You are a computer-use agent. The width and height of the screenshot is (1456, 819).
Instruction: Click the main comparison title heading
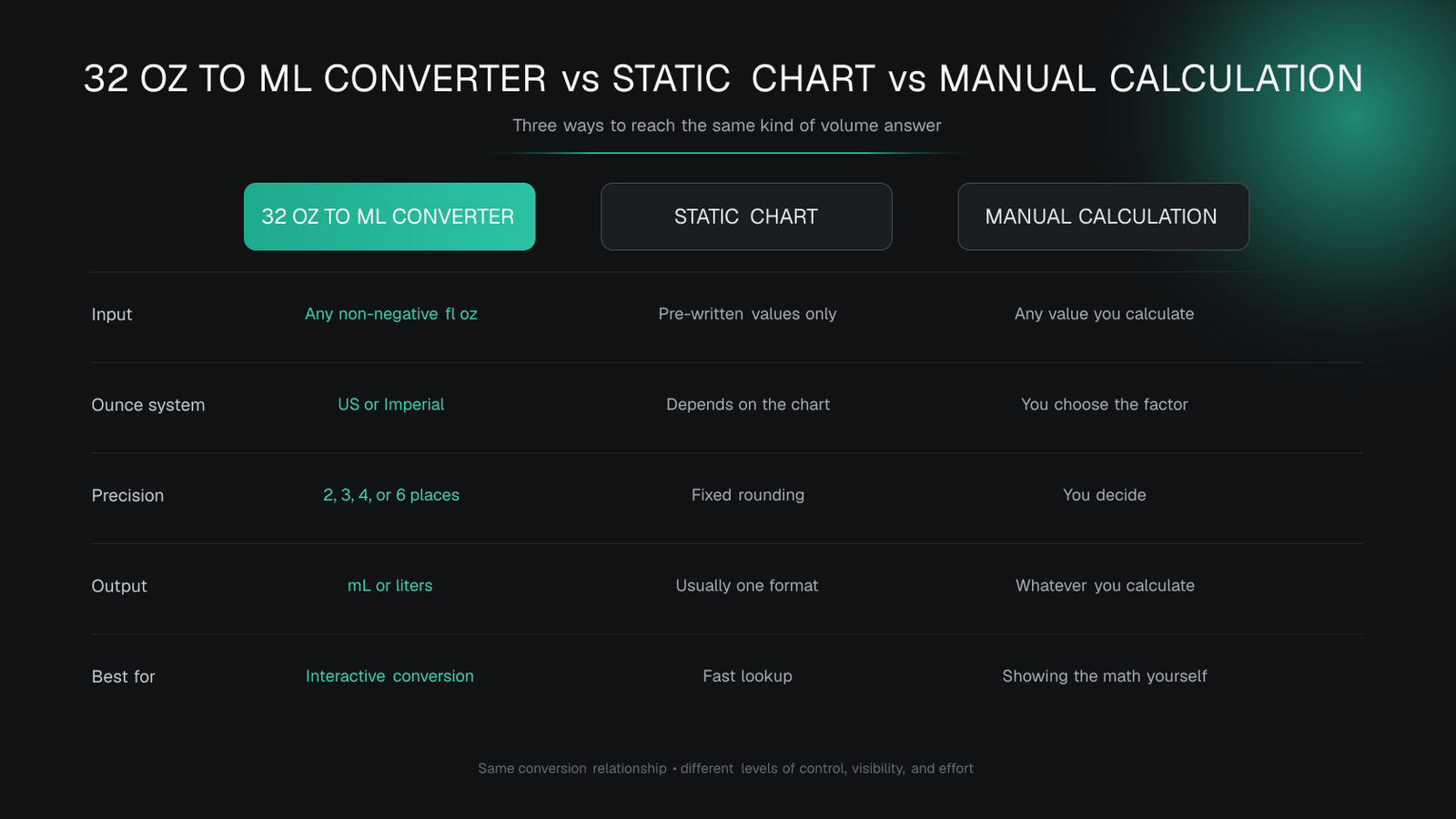point(723,78)
